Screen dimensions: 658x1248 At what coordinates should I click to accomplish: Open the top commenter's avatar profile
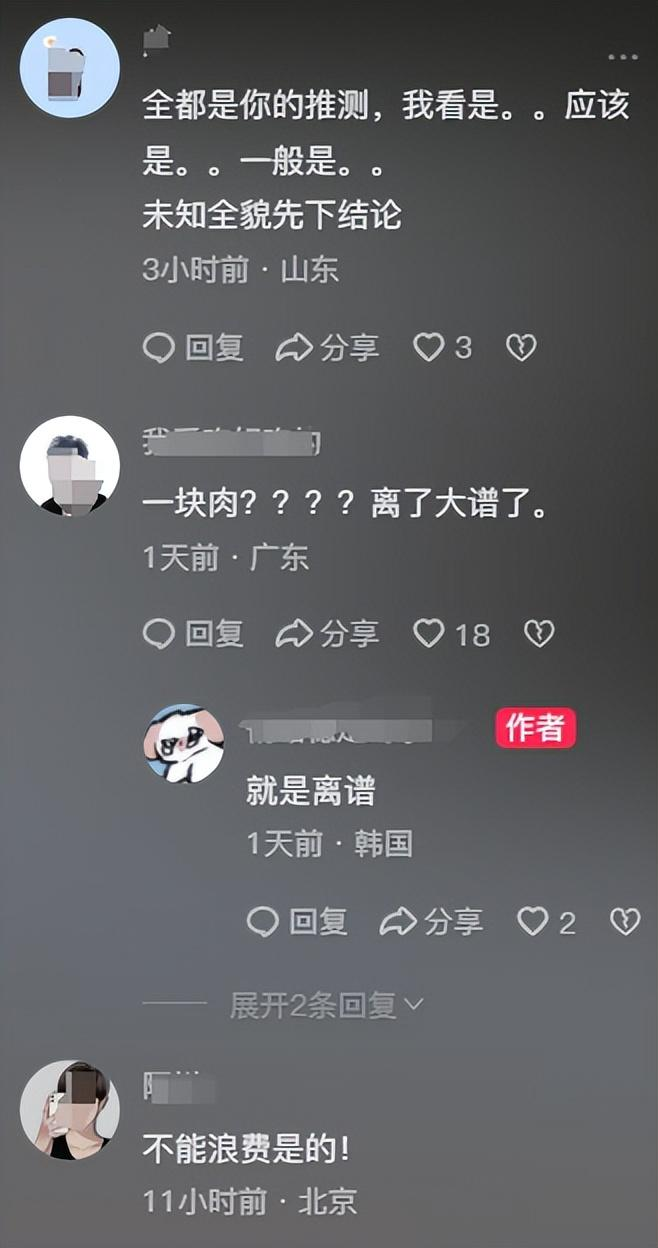[x=70, y=68]
